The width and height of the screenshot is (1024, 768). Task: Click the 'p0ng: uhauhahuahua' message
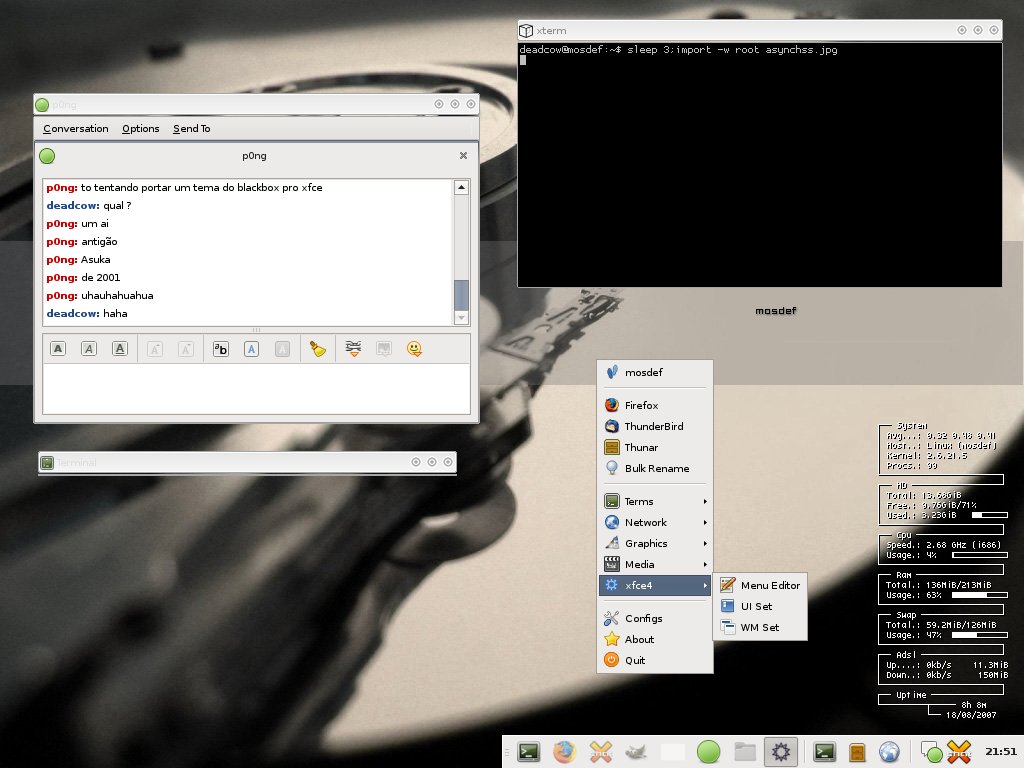pos(100,295)
